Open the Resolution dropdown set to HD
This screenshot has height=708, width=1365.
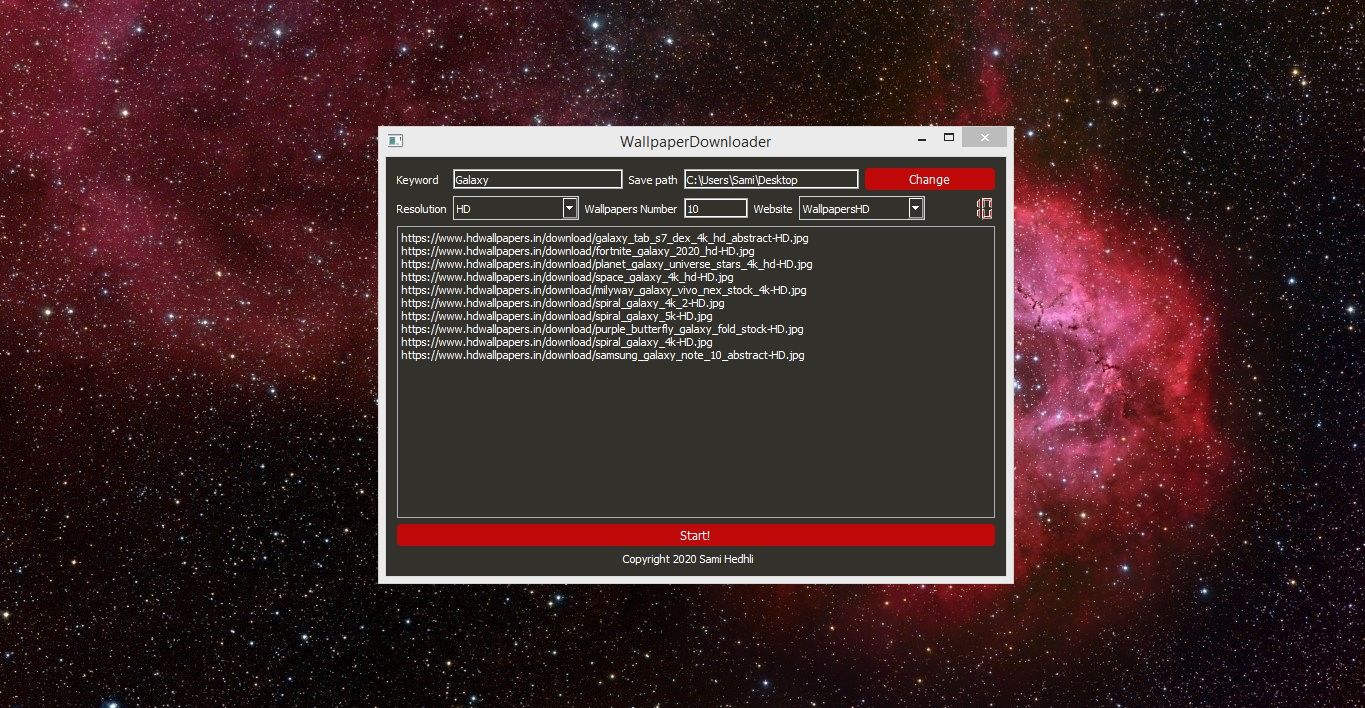click(x=516, y=209)
